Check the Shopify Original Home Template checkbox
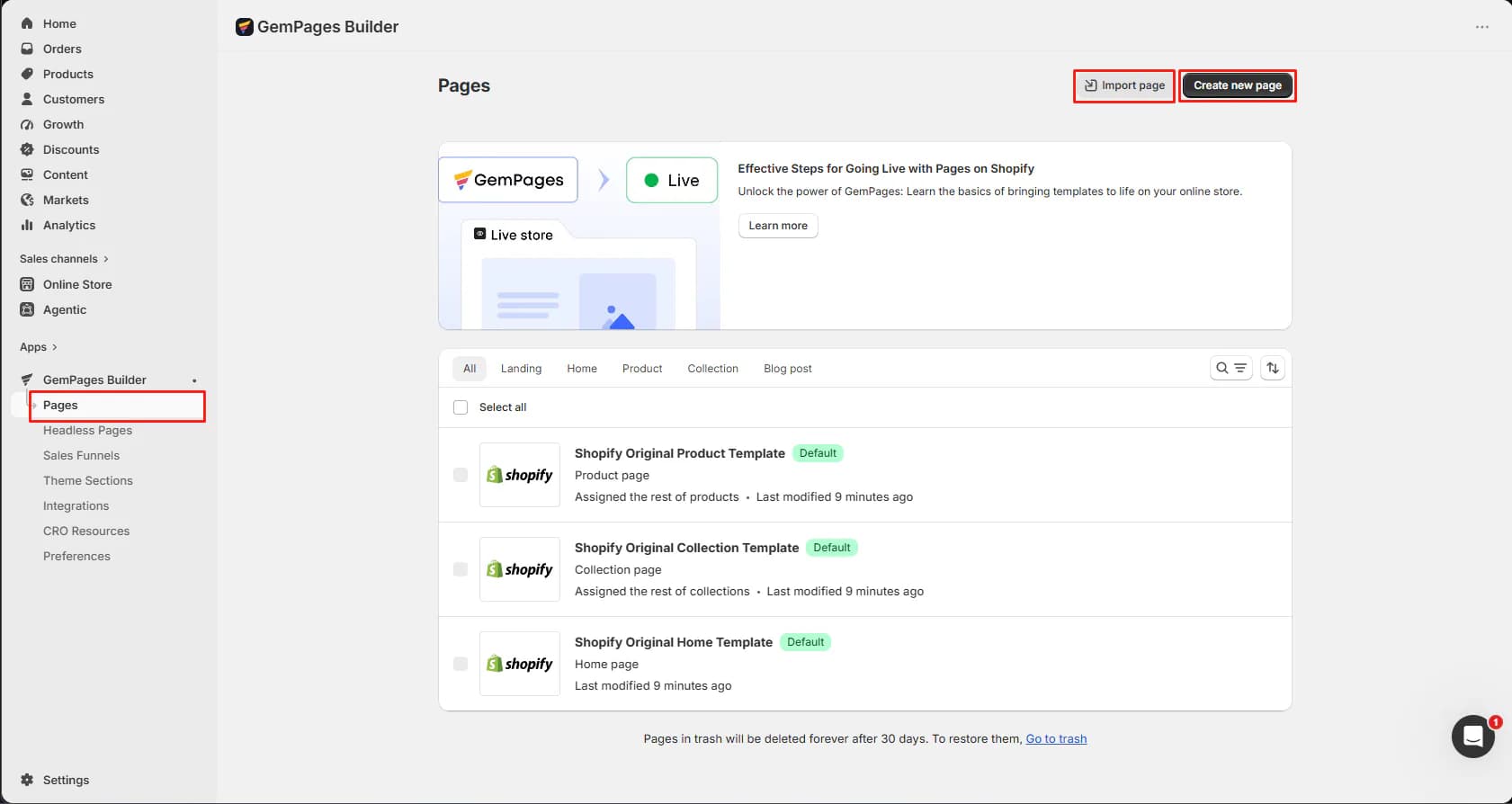 [x=461, y=664]
